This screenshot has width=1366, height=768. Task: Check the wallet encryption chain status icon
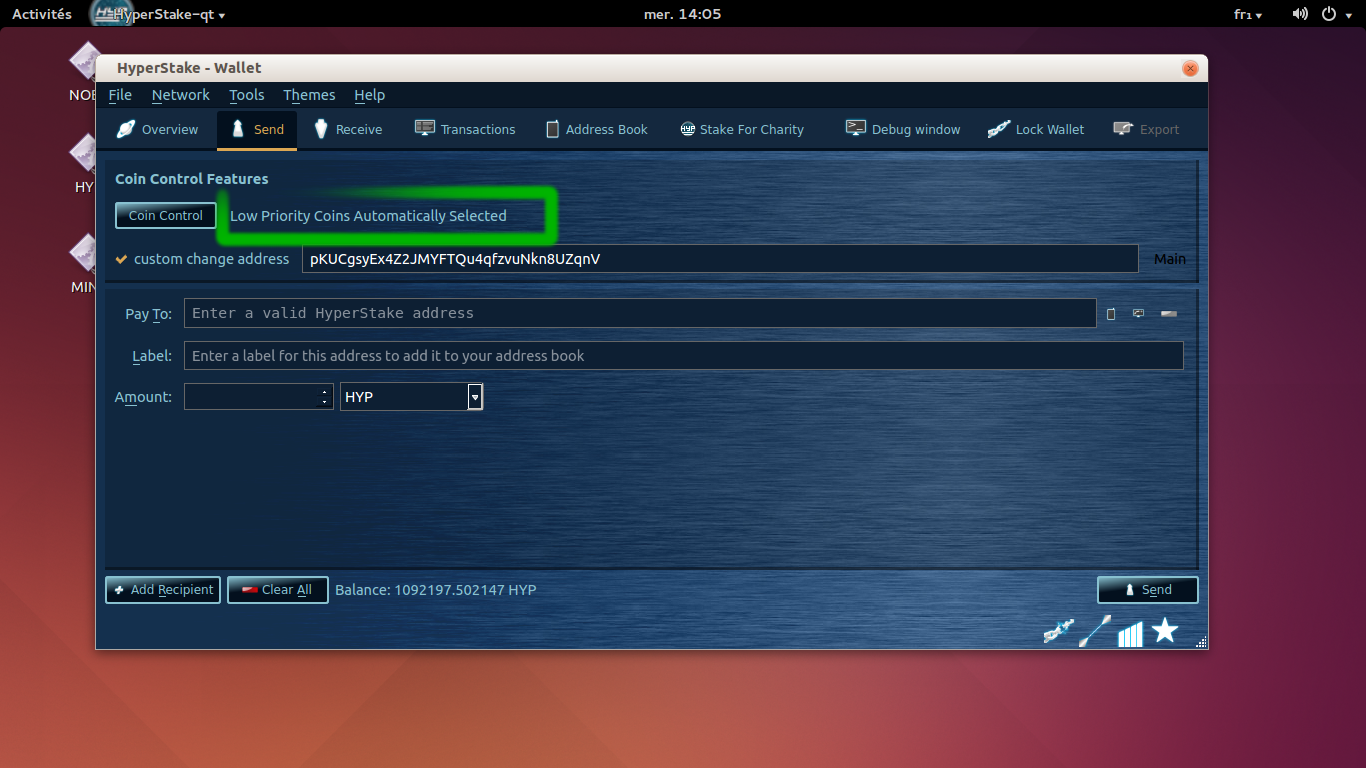[1057, 631]
